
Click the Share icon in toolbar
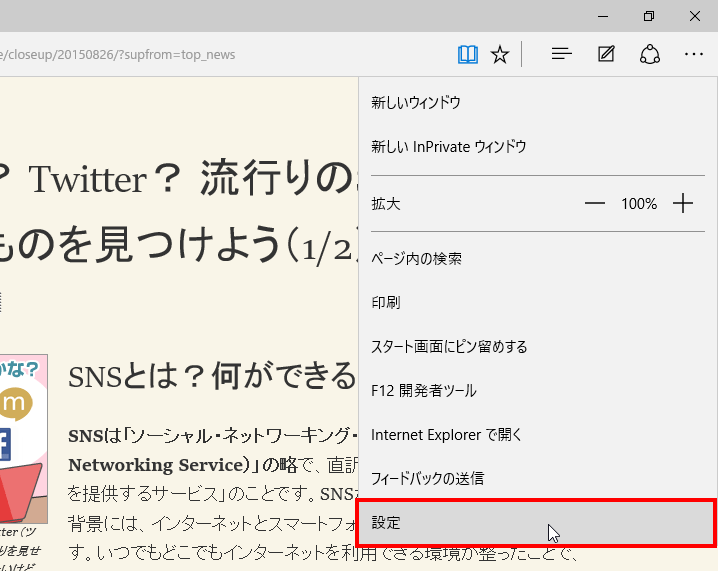pos(650,54)
